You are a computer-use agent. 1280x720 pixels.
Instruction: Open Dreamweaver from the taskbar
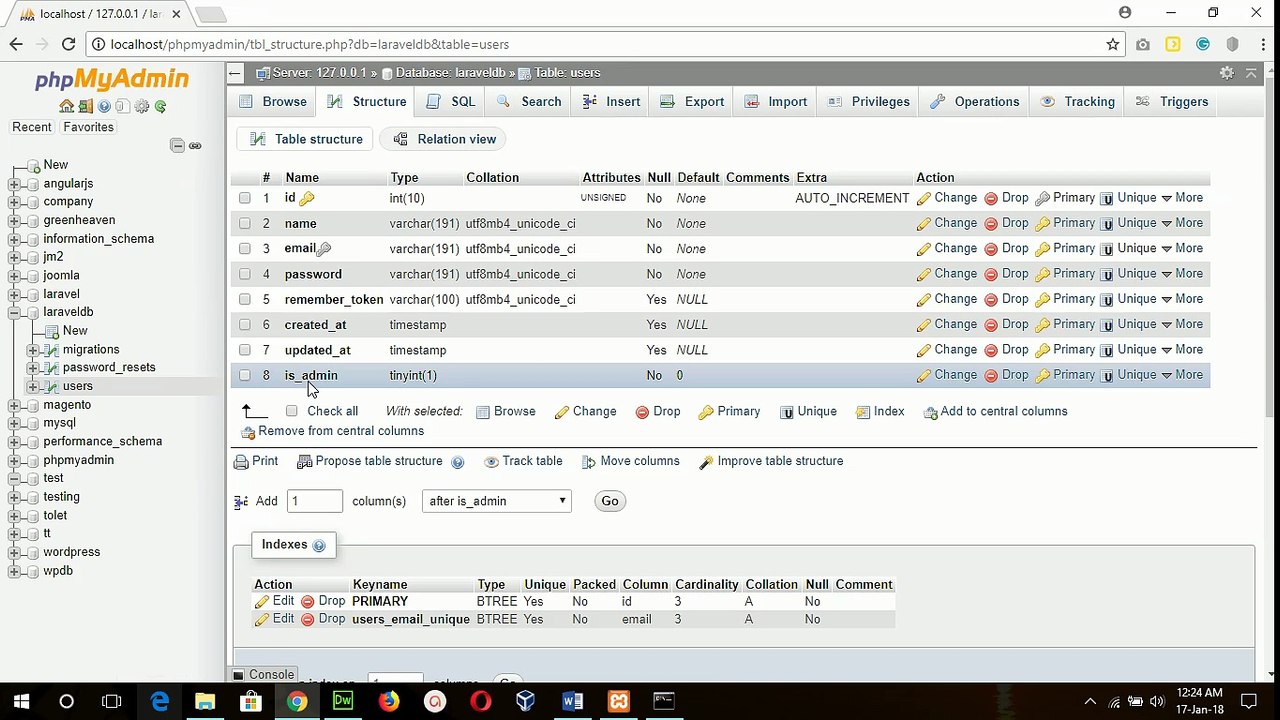click(x=343, y=701)
